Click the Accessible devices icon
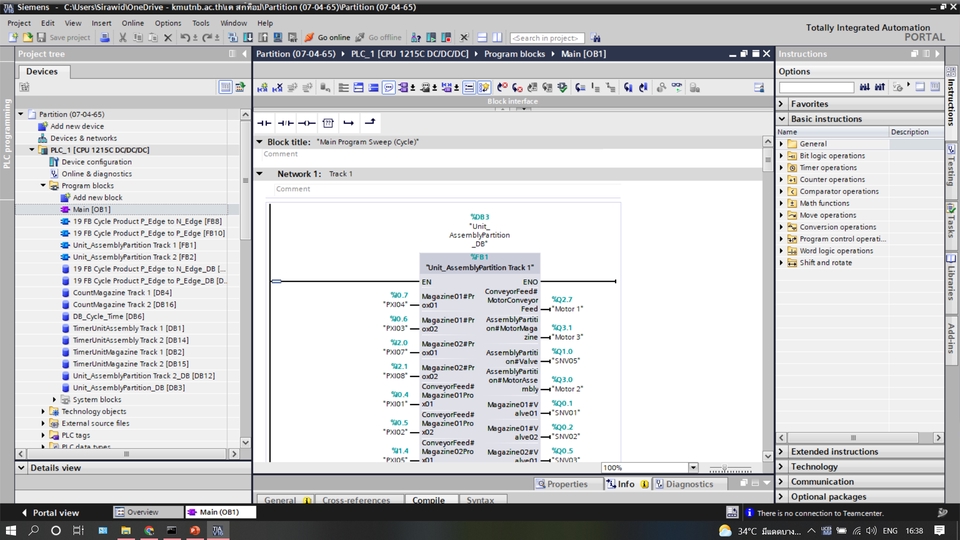Image resolution: width=960 pixels, height=540 pixels. (x=416, y=37)
